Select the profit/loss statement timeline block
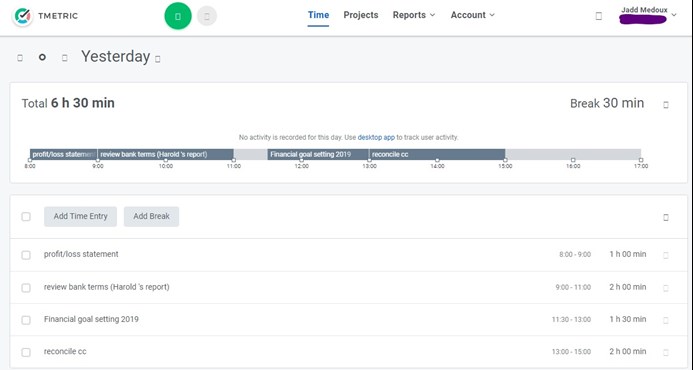Screen dimensions: 693x370 pyautogui.click(x=64, y=154)
